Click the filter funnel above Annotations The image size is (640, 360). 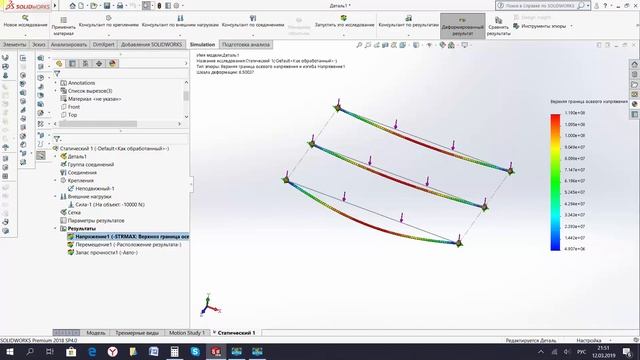pos(57,74)
